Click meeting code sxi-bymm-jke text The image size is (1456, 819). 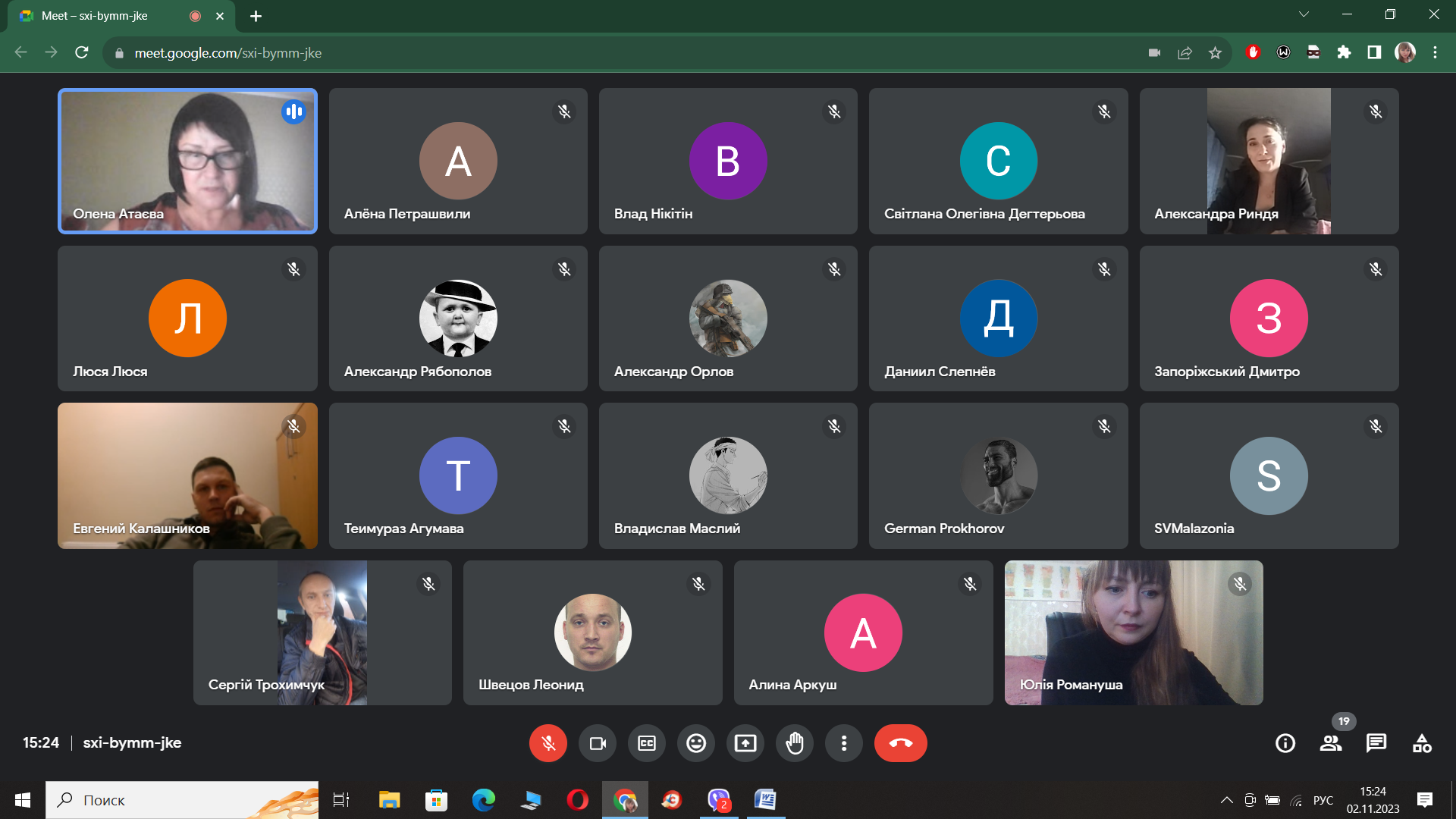pyautogui.click(x=132, y=742)
